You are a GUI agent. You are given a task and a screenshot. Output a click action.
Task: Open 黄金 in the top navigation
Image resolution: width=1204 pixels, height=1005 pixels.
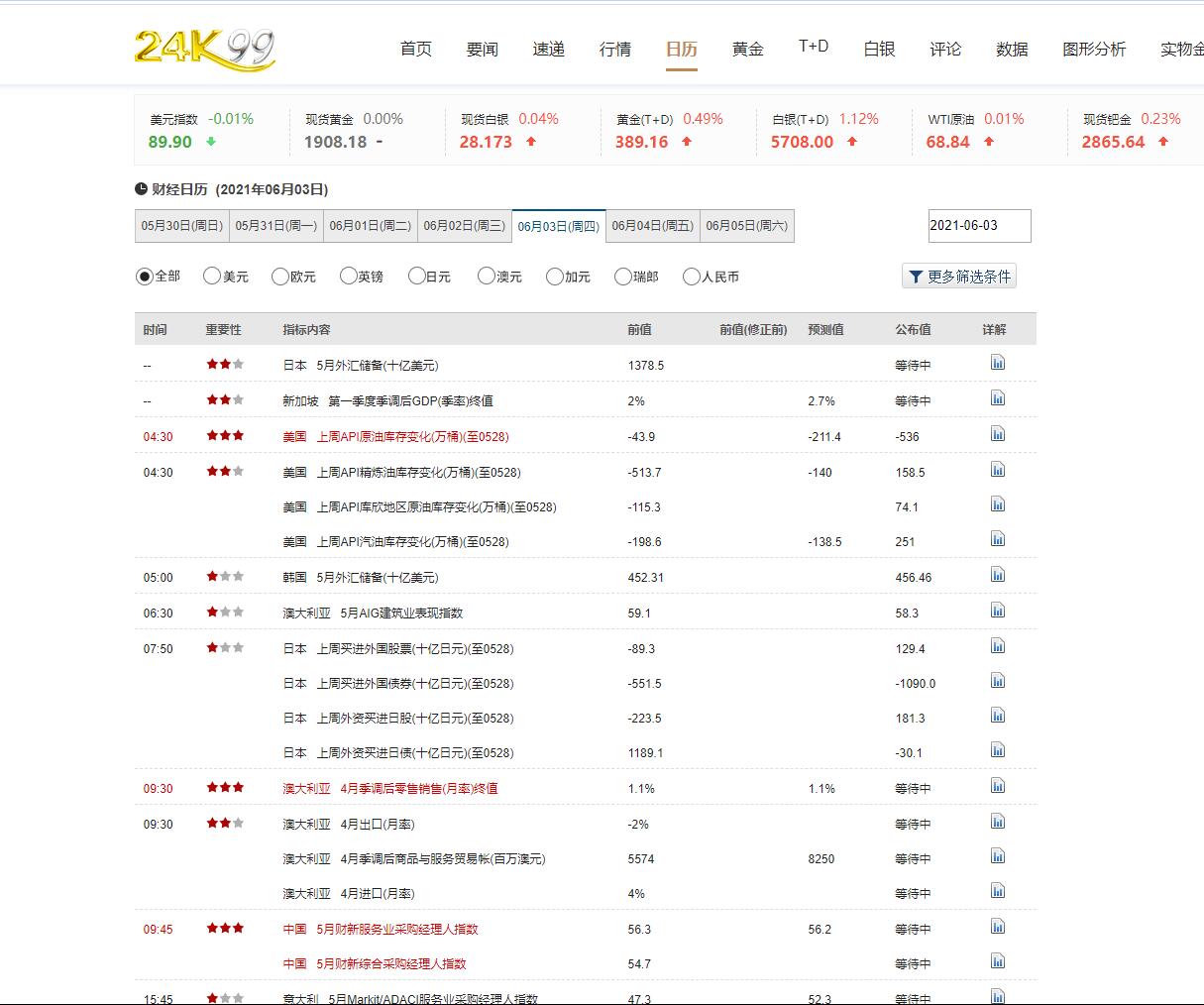coord(747,50)
